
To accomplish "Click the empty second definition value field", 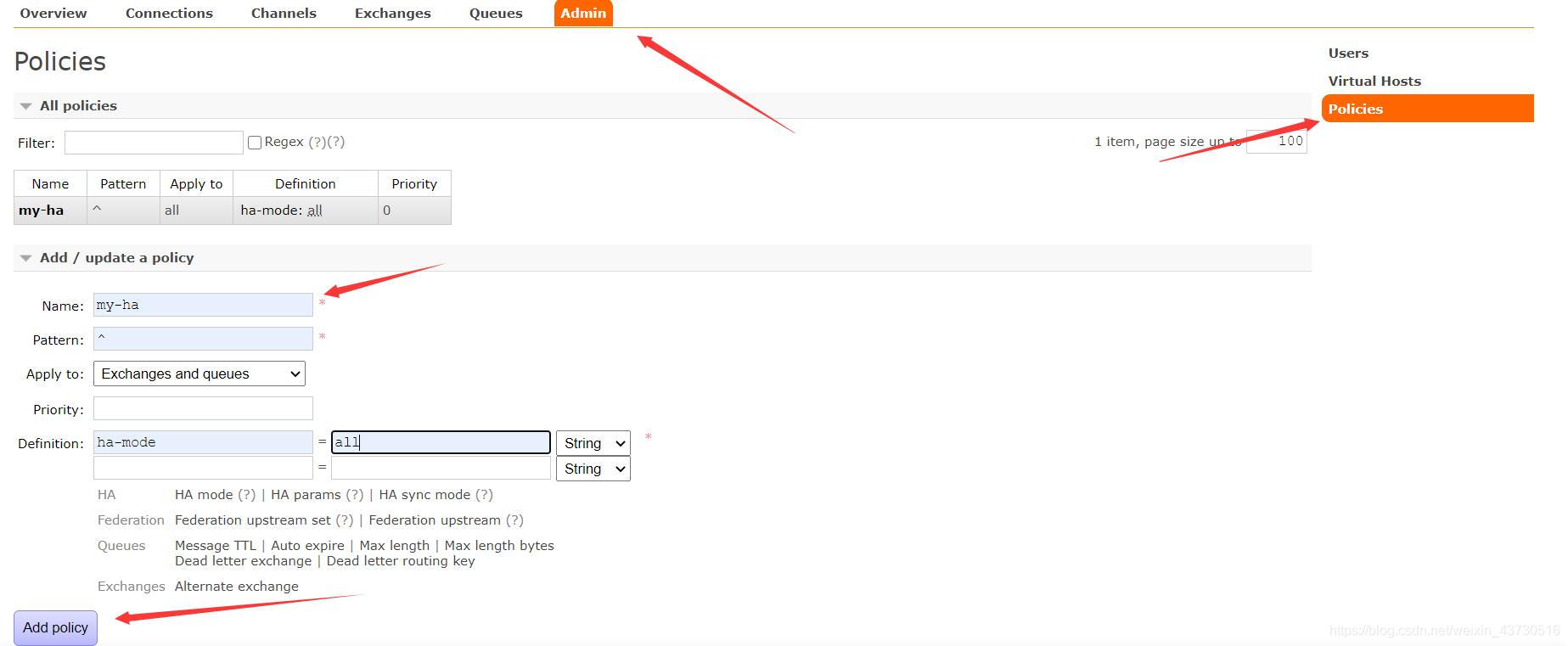I will point(441,468).
